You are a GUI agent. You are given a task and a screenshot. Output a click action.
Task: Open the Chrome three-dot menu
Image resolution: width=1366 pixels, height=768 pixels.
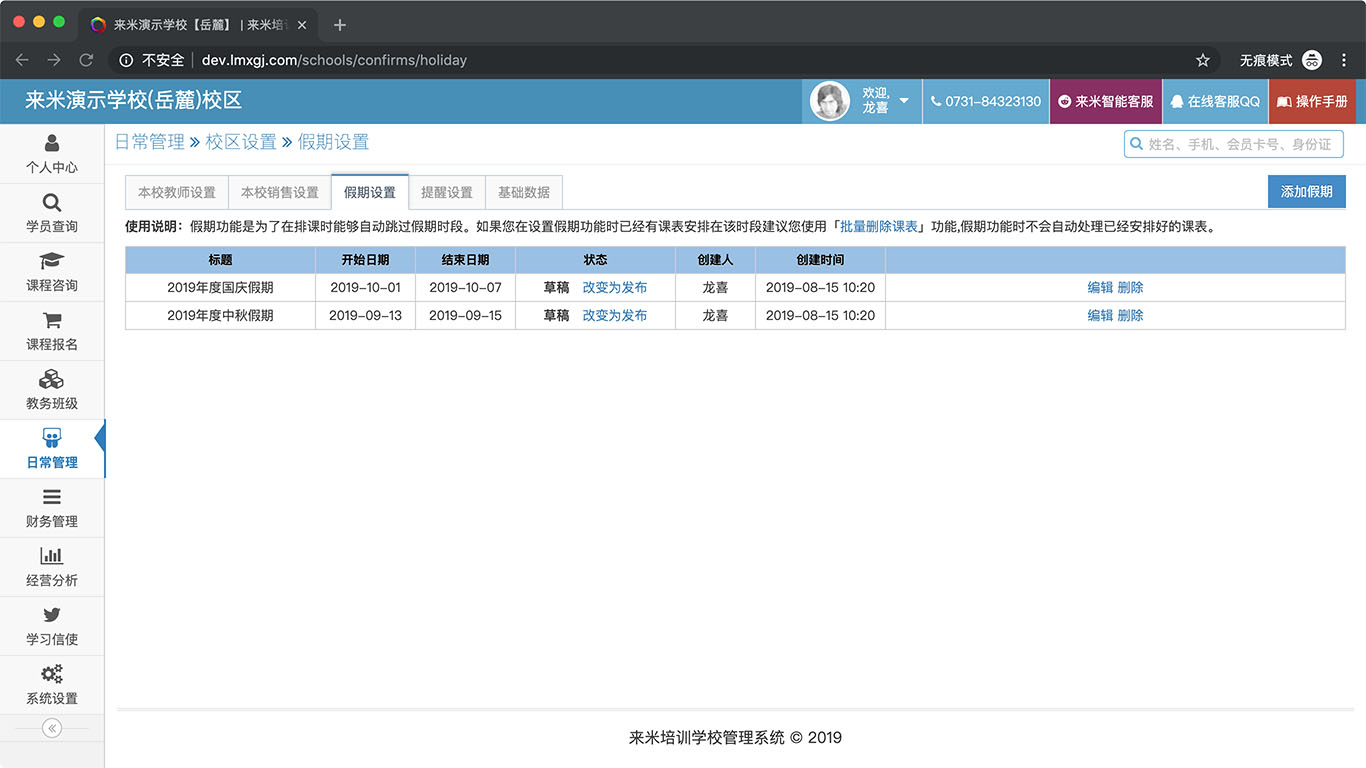1344,60
